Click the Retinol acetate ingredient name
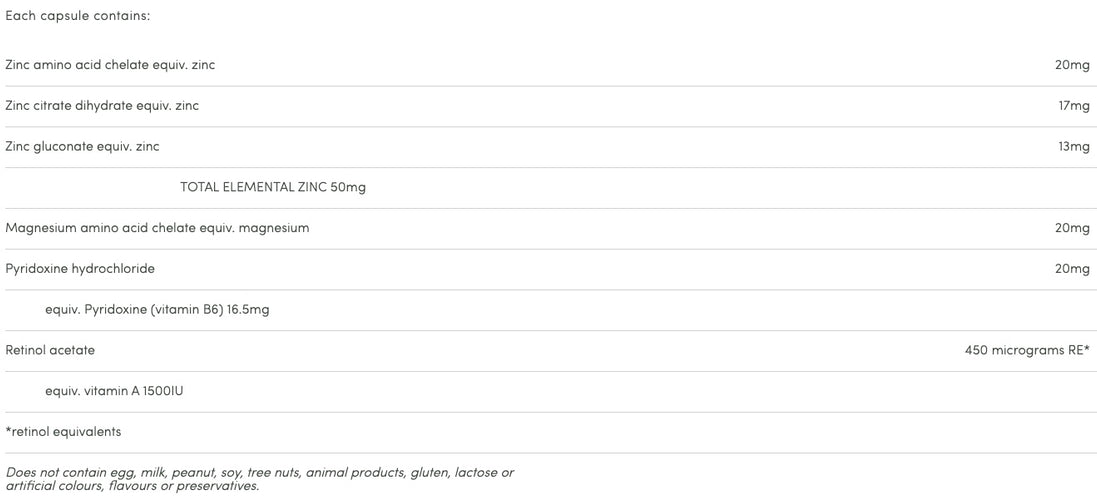The width and height of the screenshot is (1097, 500). point(50,351)
